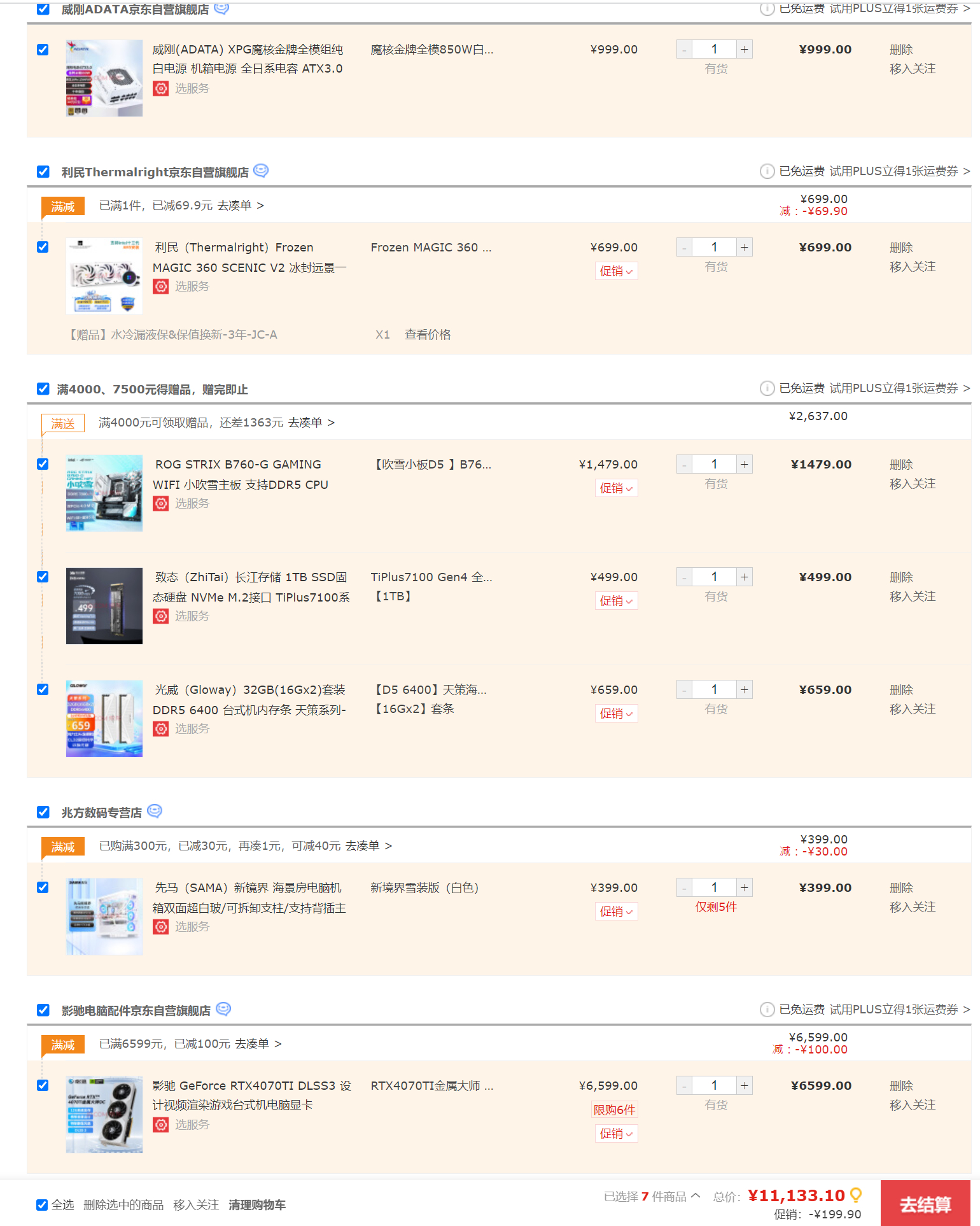Increase quantity of 影驰 RTX4070TI graphics card

745,1086
